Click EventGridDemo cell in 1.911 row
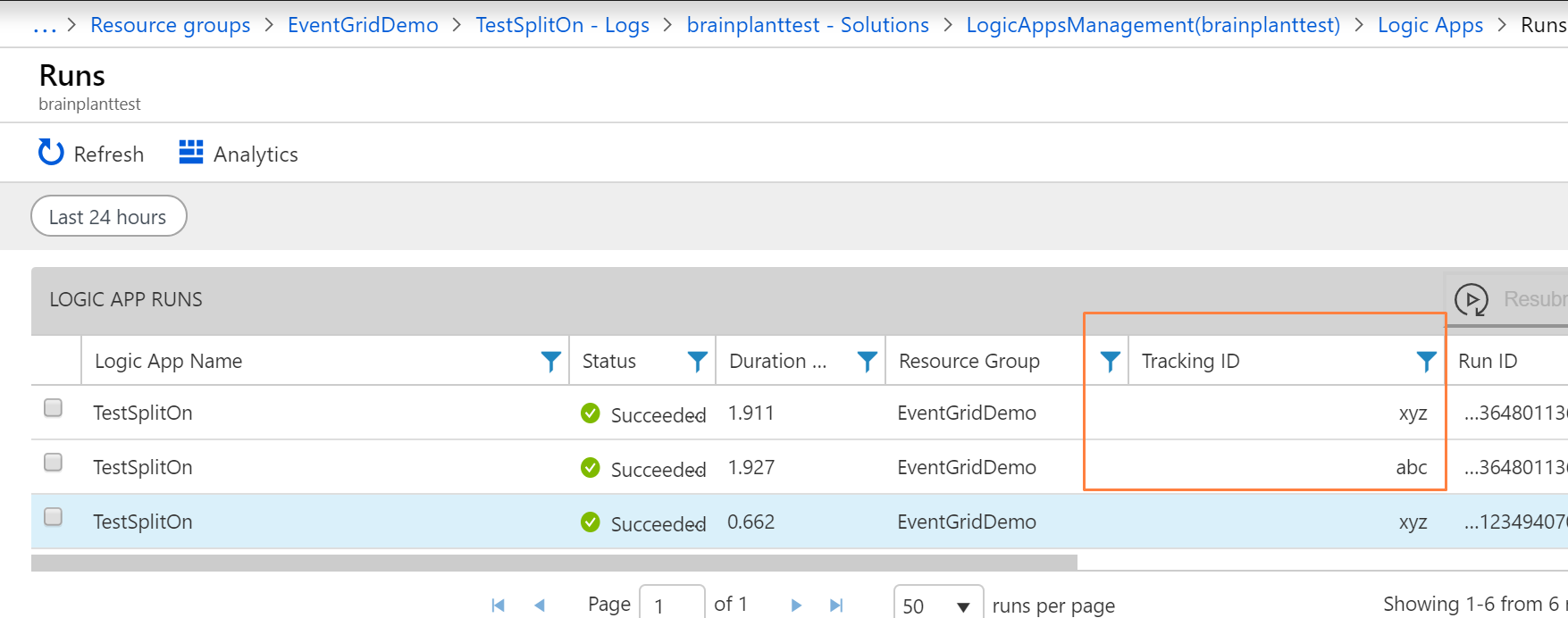Viewport: 1568px width, 618px height. click(x=967, y=413)
